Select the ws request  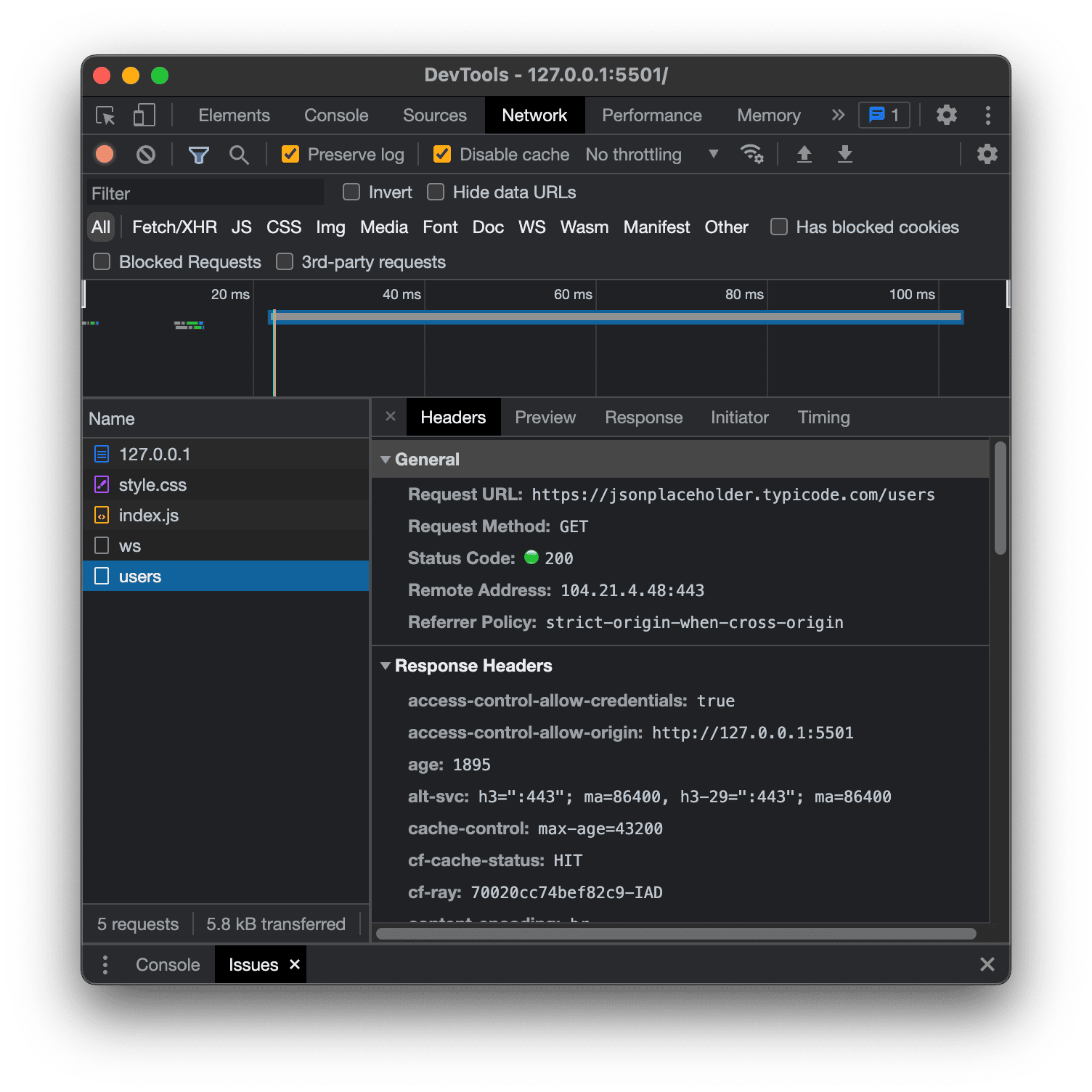tap(226, 546)
